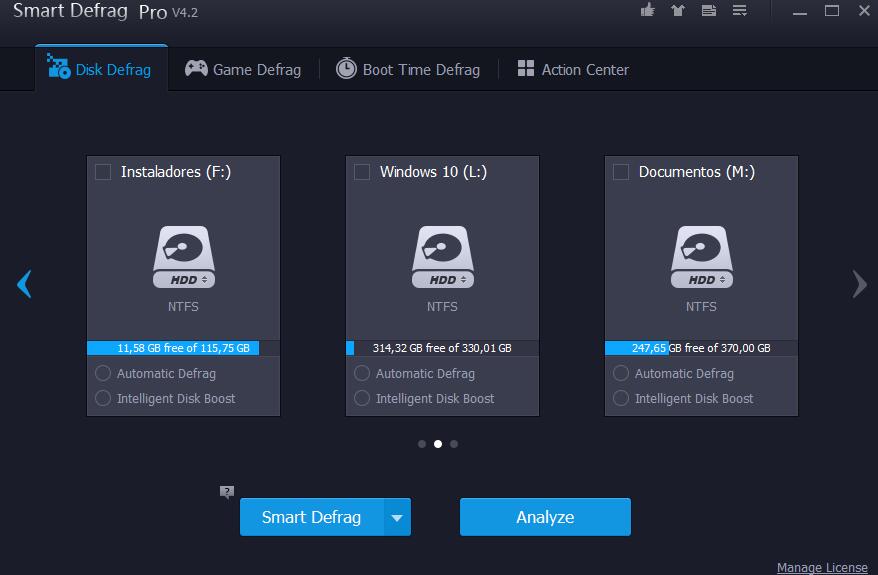Click the thumbs-up like icon

pos(648,10)
